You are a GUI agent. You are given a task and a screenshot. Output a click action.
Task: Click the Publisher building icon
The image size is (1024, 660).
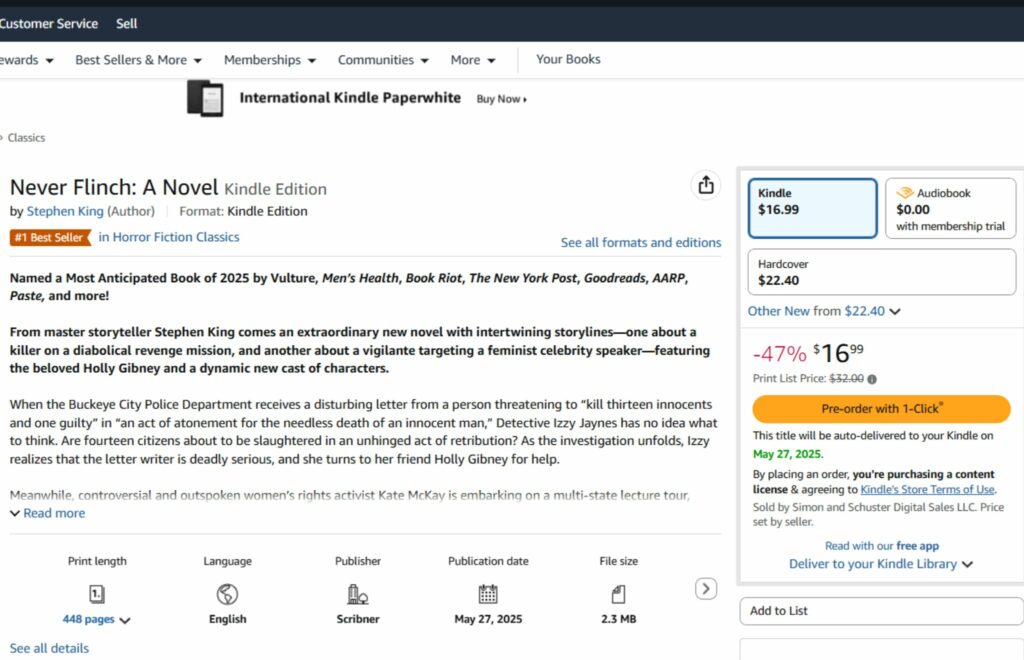(x=357, y=594)
